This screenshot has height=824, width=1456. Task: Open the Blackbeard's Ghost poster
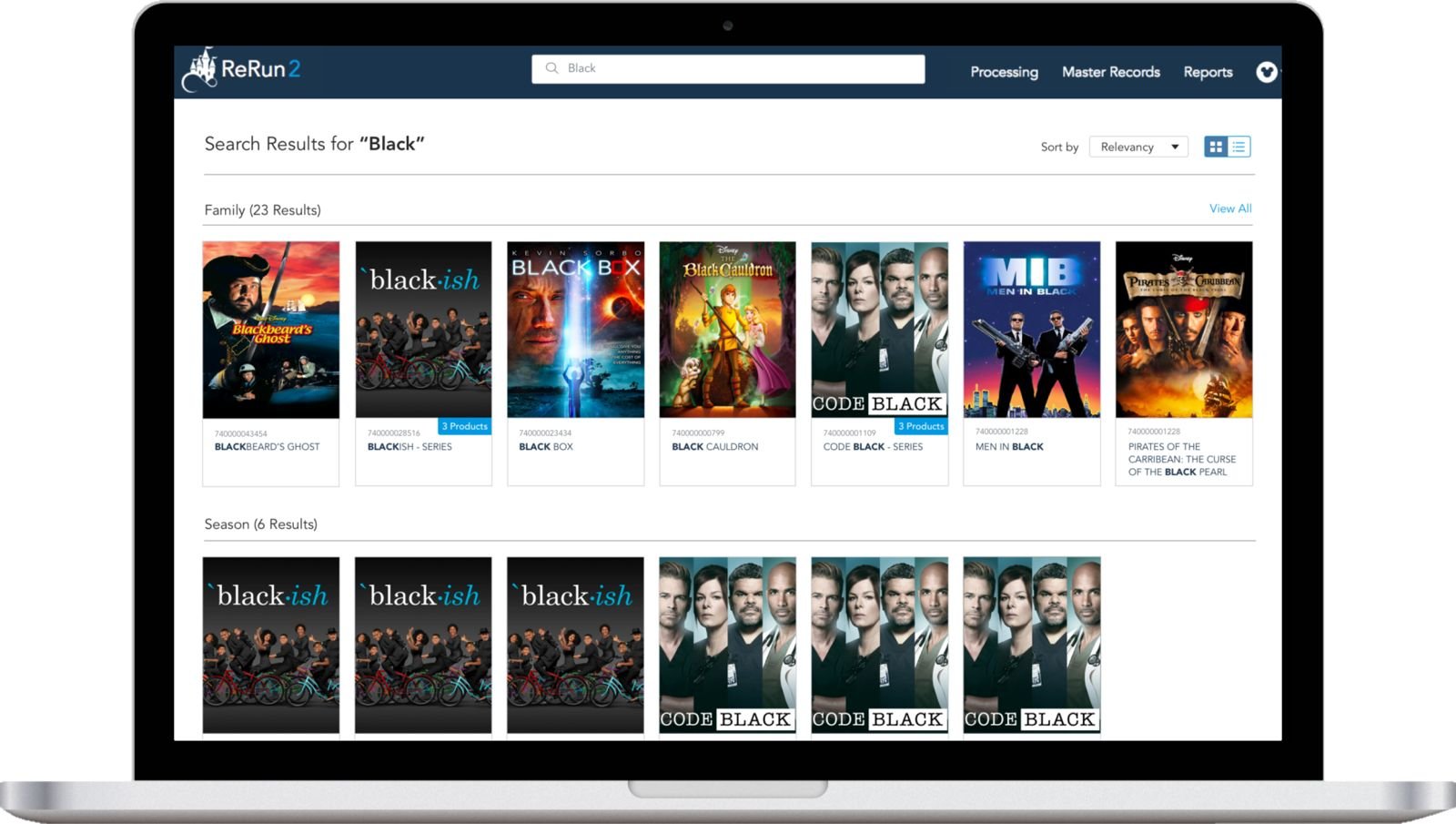[x=271, y=330]
